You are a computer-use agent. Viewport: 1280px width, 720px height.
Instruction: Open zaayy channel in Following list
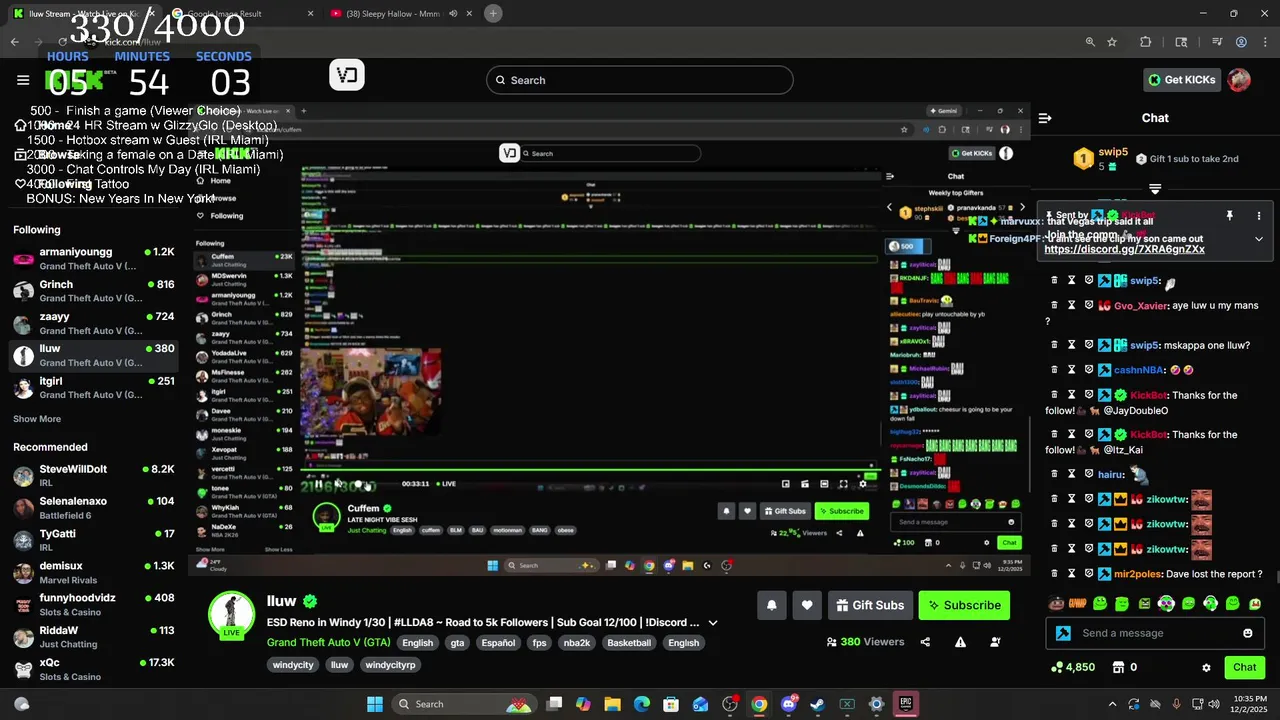pyautogui.click(x=94, y=322)
